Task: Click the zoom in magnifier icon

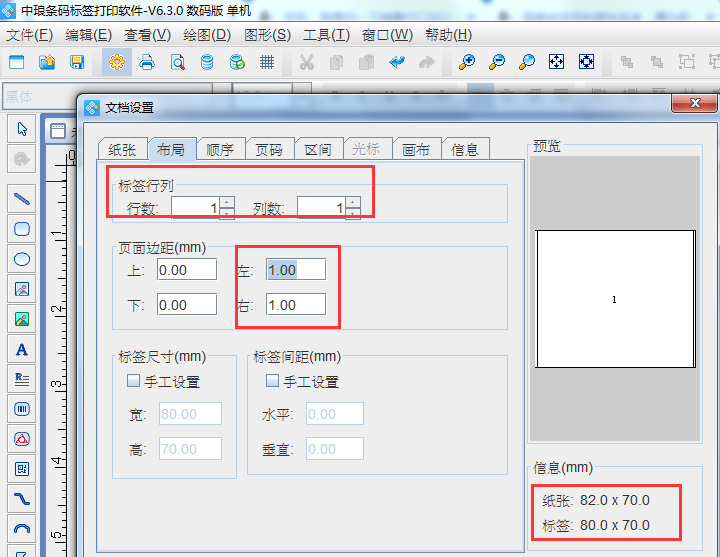Action: [x=466, y=62]
